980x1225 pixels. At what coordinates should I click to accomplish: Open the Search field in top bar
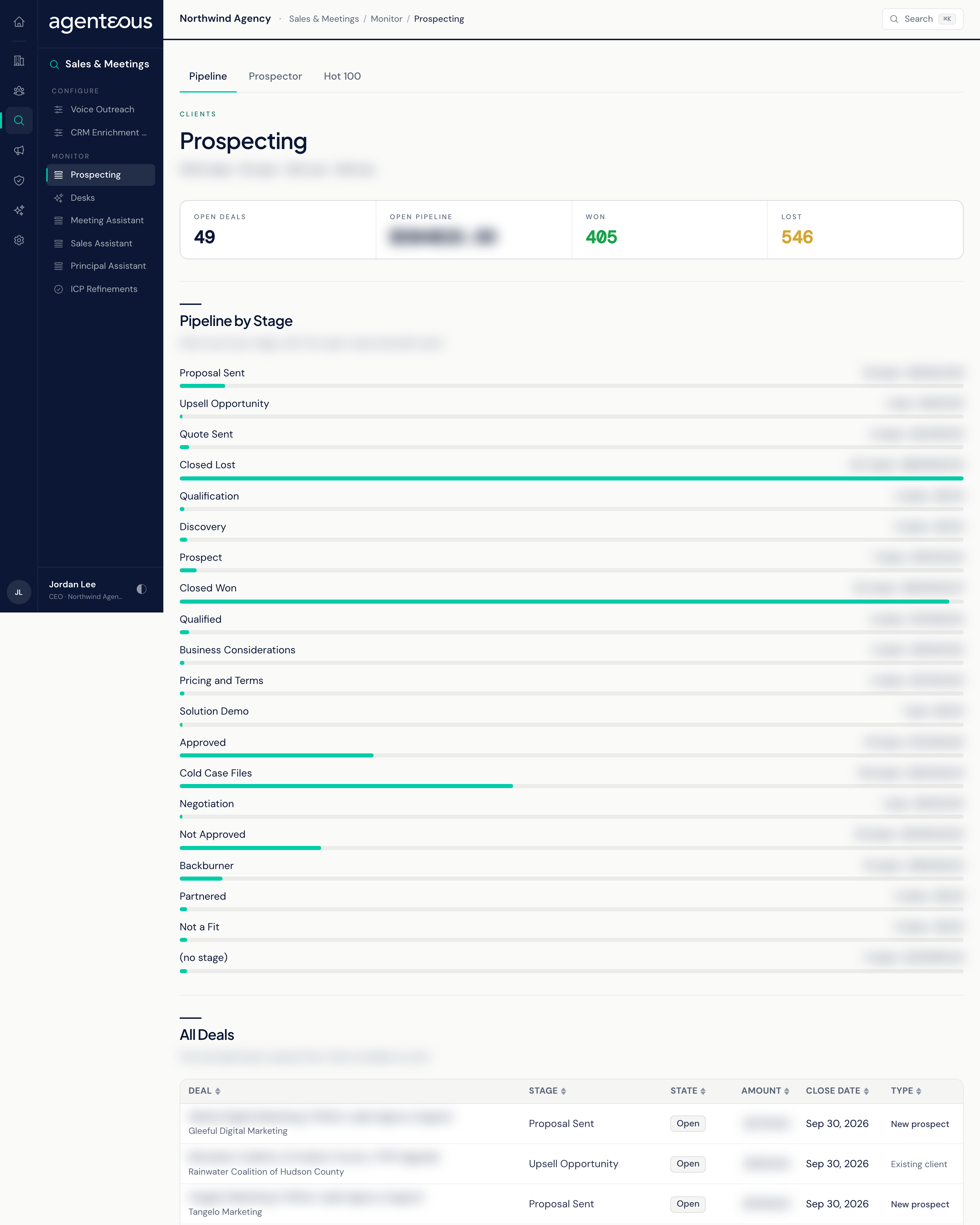click(x=922, y=19)
